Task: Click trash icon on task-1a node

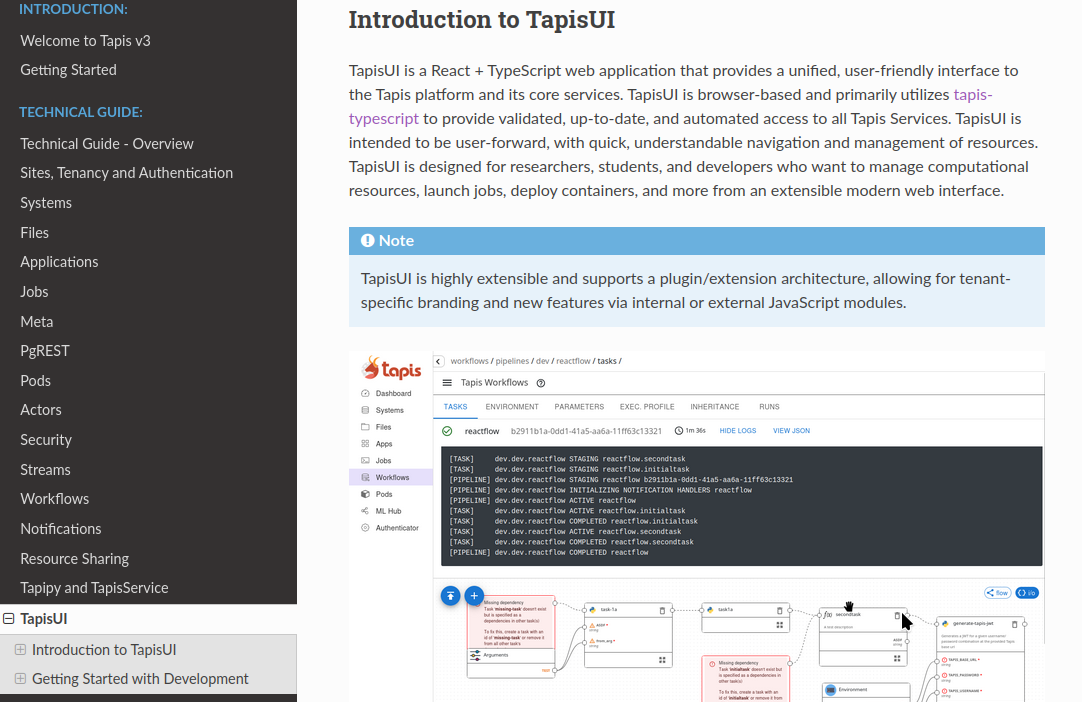Action: tap(662, 610)
